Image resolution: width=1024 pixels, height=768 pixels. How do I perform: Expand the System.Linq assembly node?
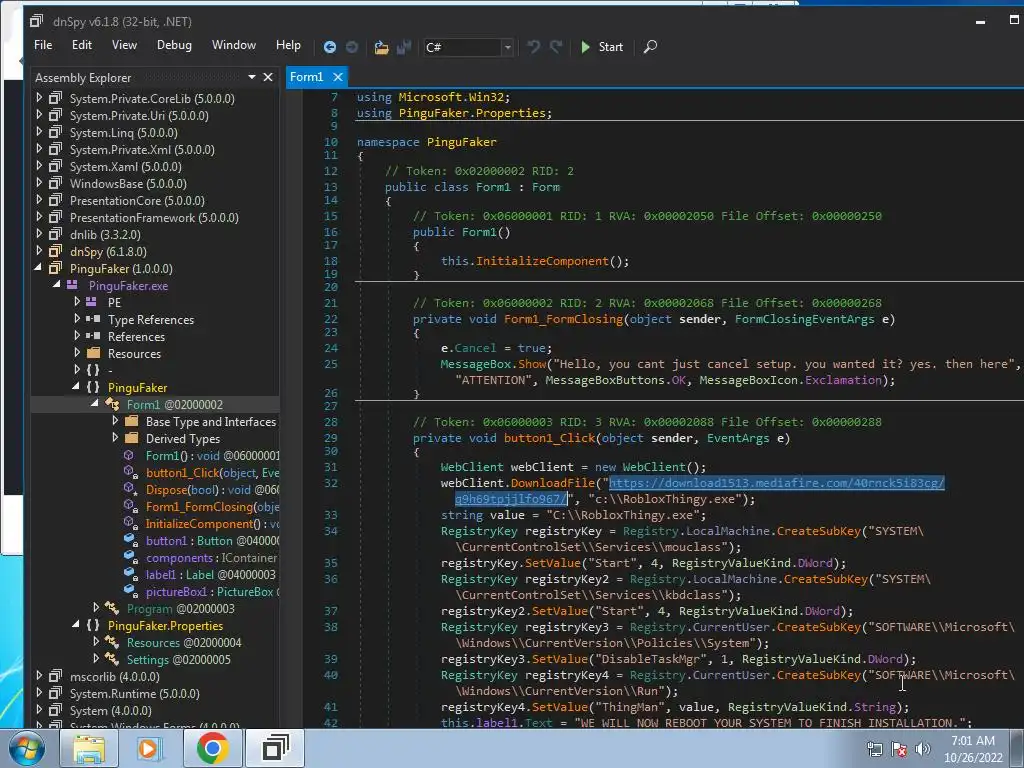tap(39, 132)
